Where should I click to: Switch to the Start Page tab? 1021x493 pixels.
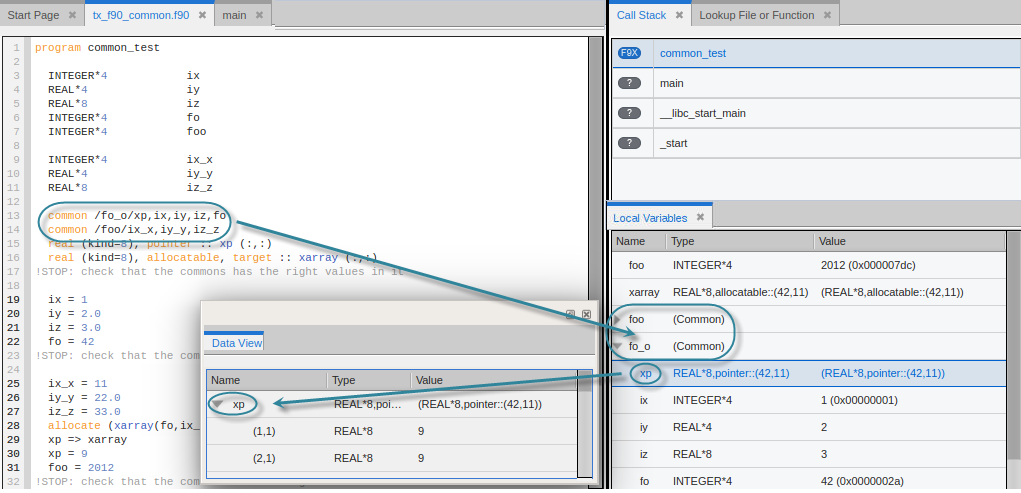[33, 16]
